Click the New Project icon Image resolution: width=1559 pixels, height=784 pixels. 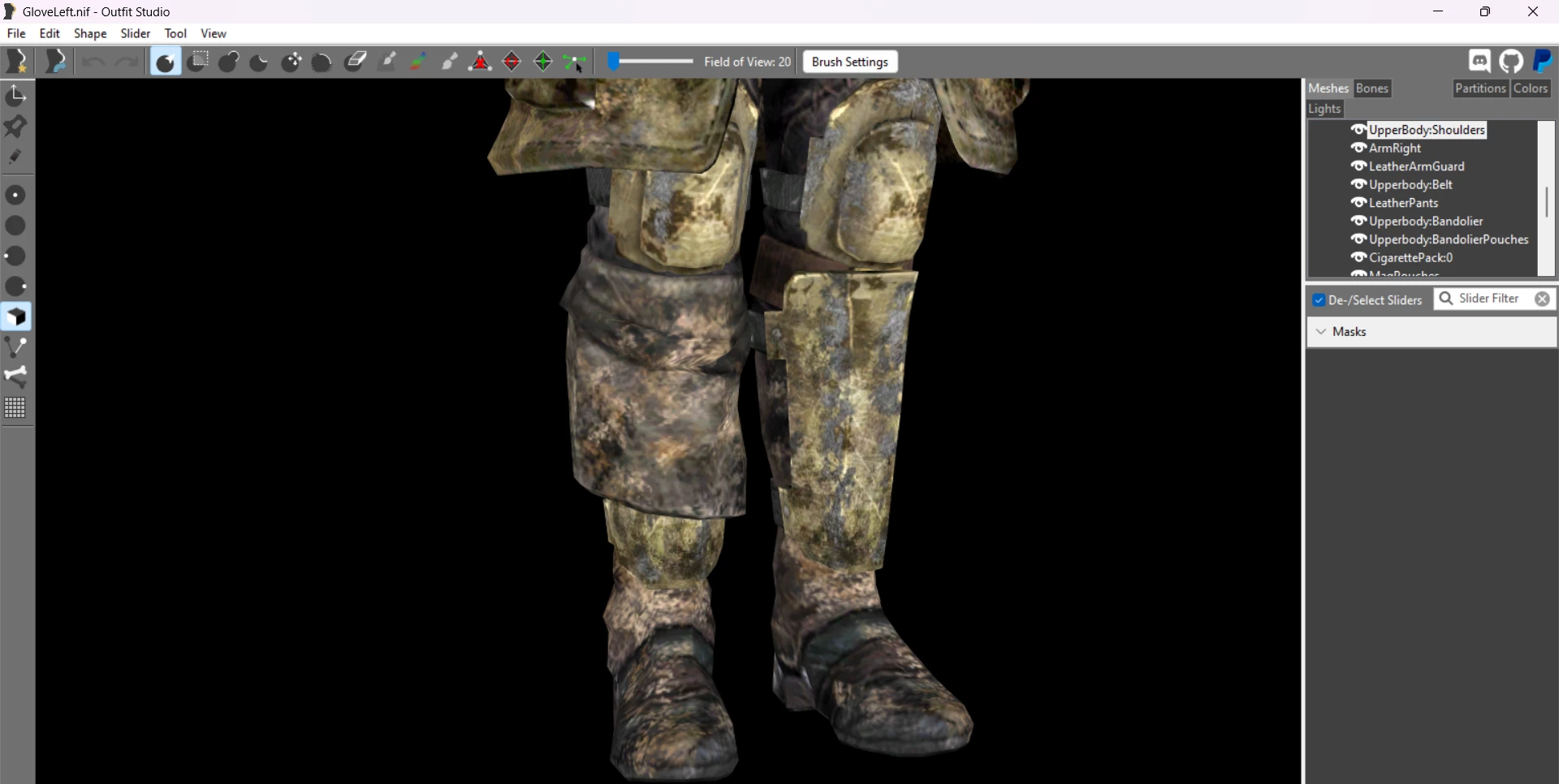click(17, 62)
